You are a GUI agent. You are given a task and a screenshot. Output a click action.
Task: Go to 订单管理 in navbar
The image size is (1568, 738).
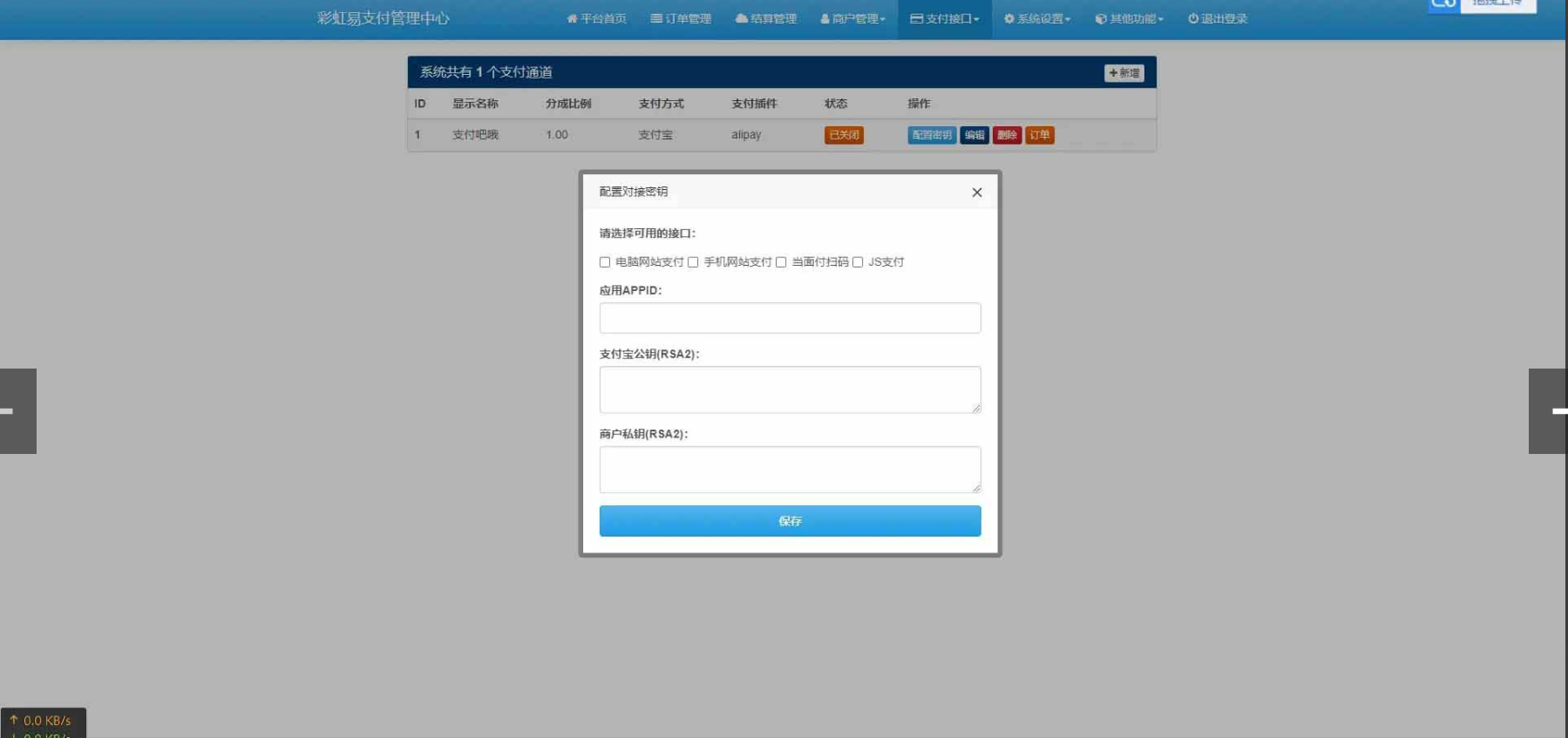pyautogui.click(x=681, y=18)
